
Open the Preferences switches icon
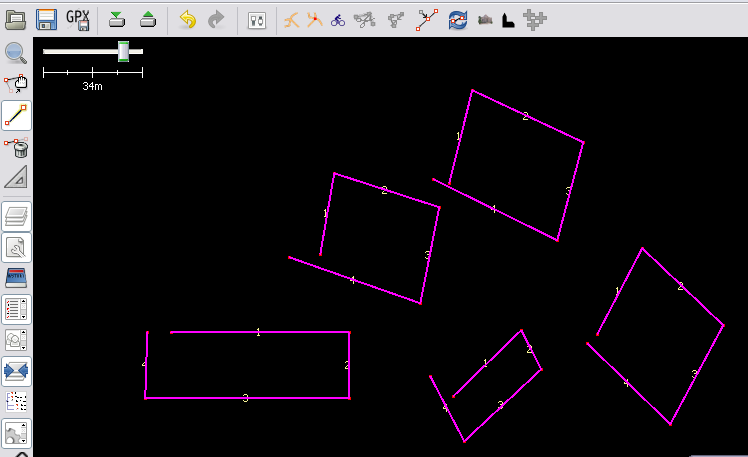[x=256, y=19]
